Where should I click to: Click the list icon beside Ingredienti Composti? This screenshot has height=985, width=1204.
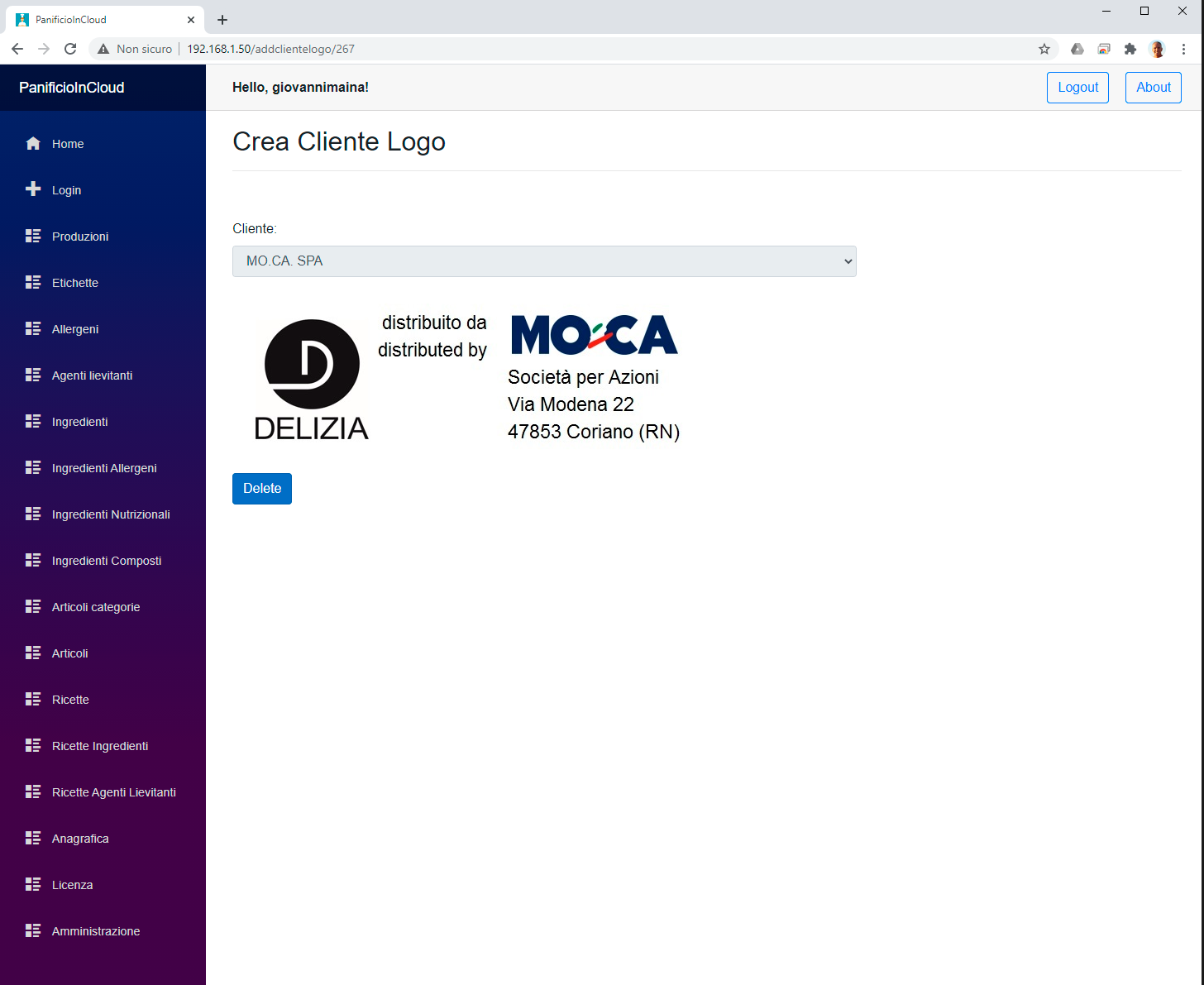pos(33,560)
